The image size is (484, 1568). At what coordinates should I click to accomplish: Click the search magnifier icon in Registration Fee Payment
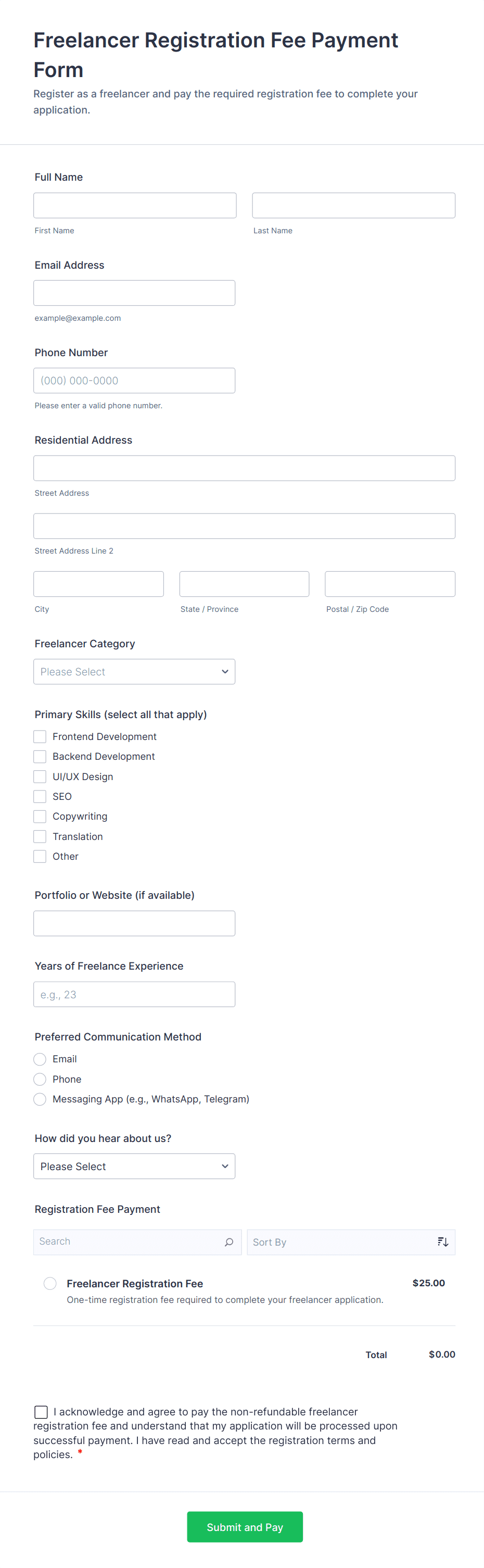[x=228, y=1241]
